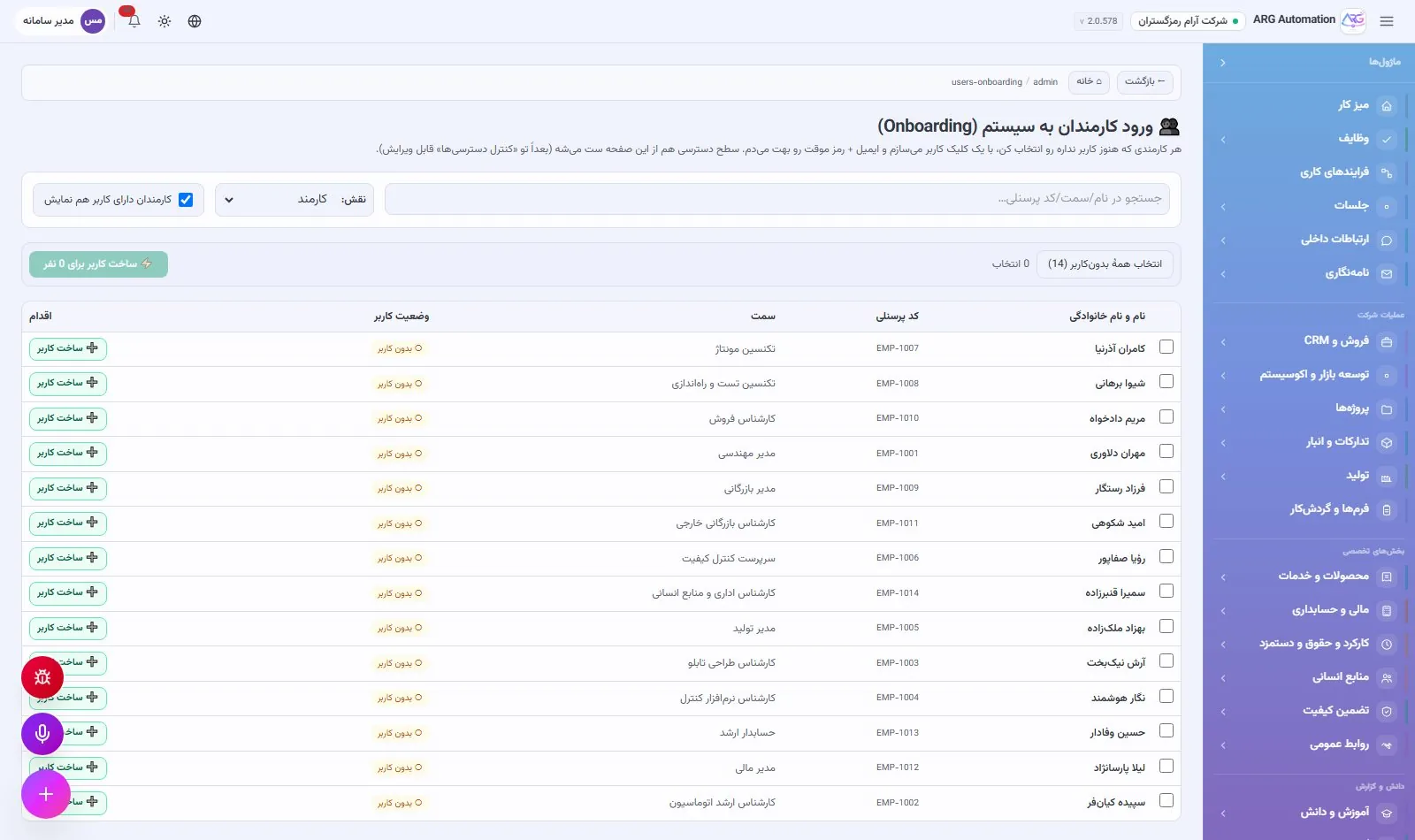Click the تدارکات و انبار box icon
Image resolution: width=1415 pixels, height=840 pixels.
[1387, 443]
